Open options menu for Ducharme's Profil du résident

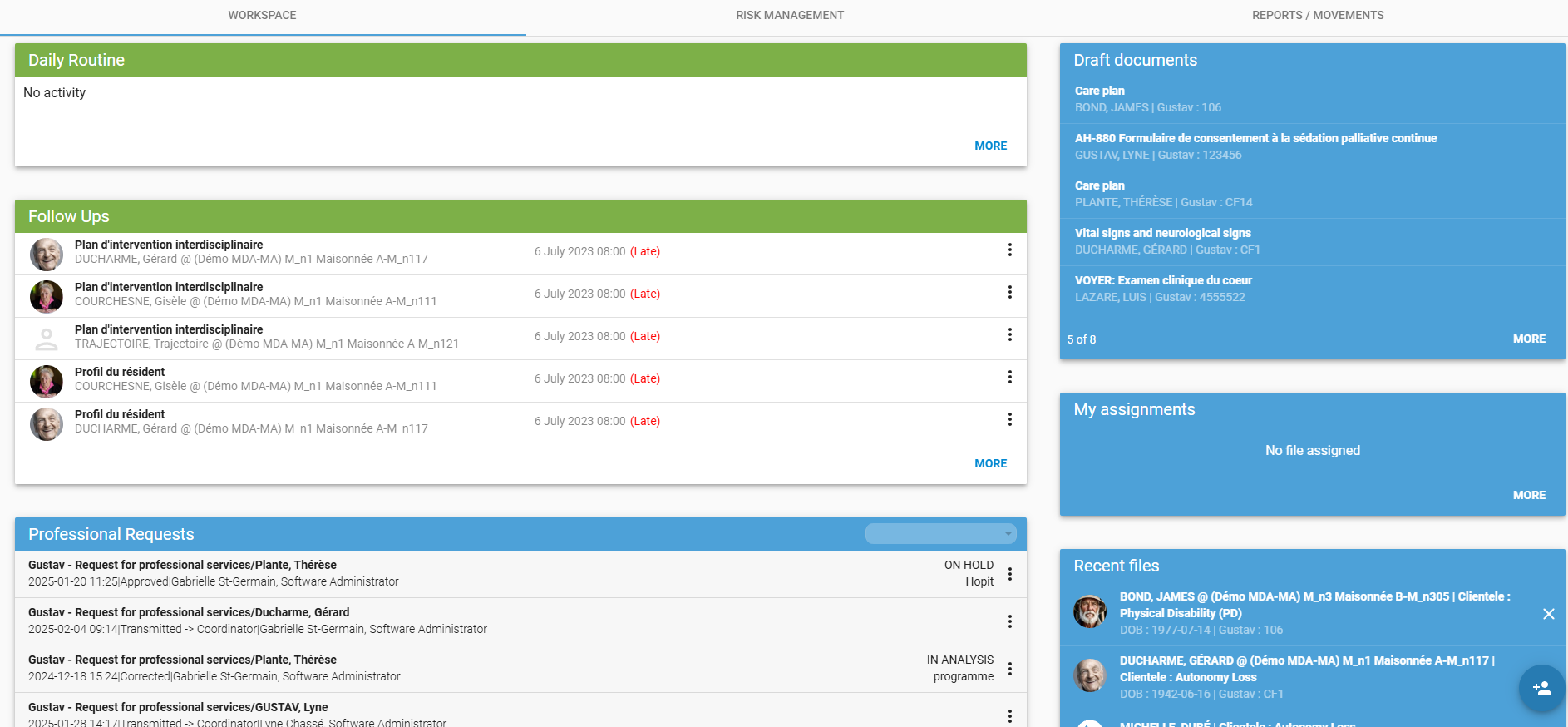[1009, 420]
